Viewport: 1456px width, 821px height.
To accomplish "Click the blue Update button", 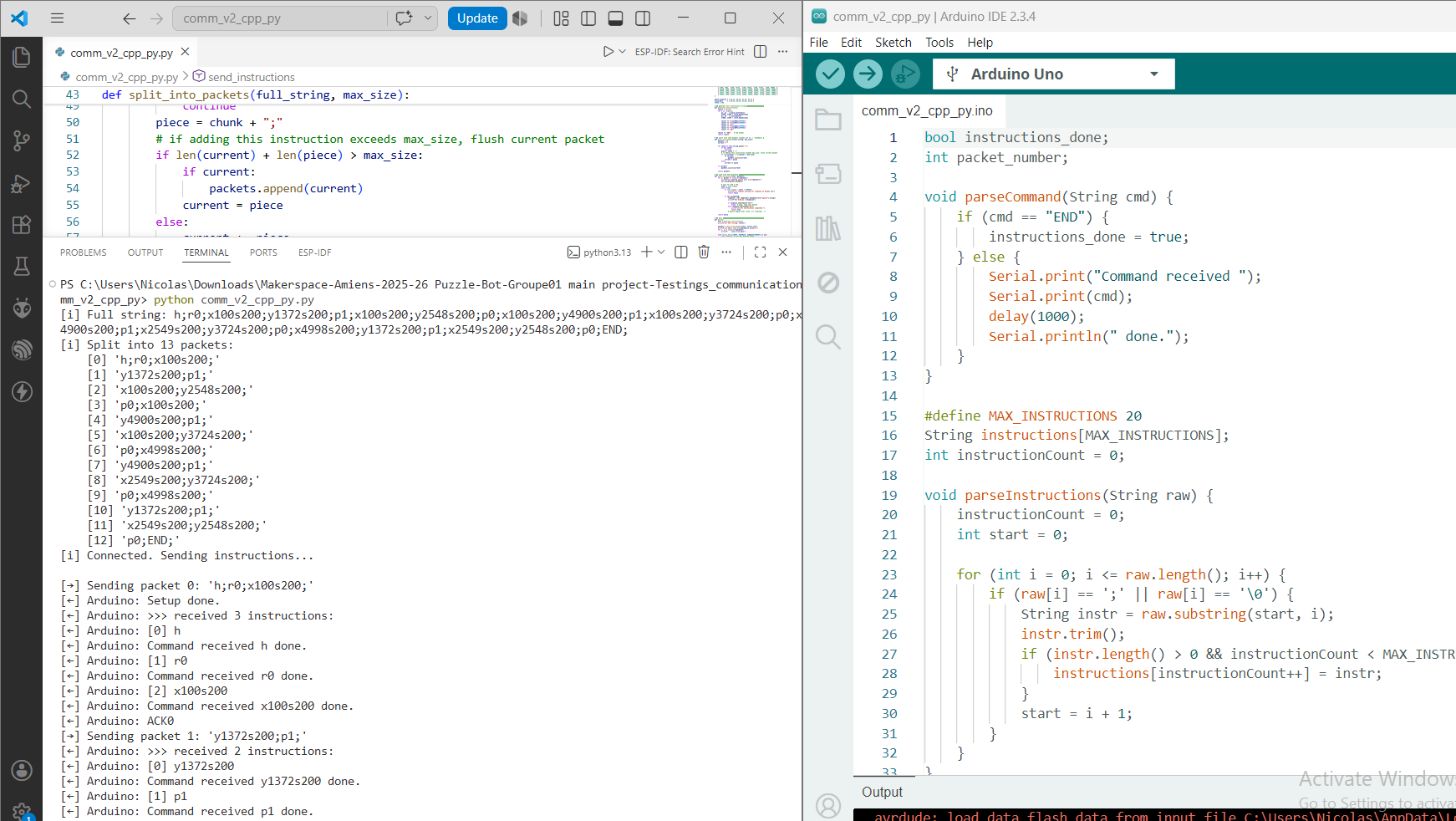I will (x=477, y=18).
